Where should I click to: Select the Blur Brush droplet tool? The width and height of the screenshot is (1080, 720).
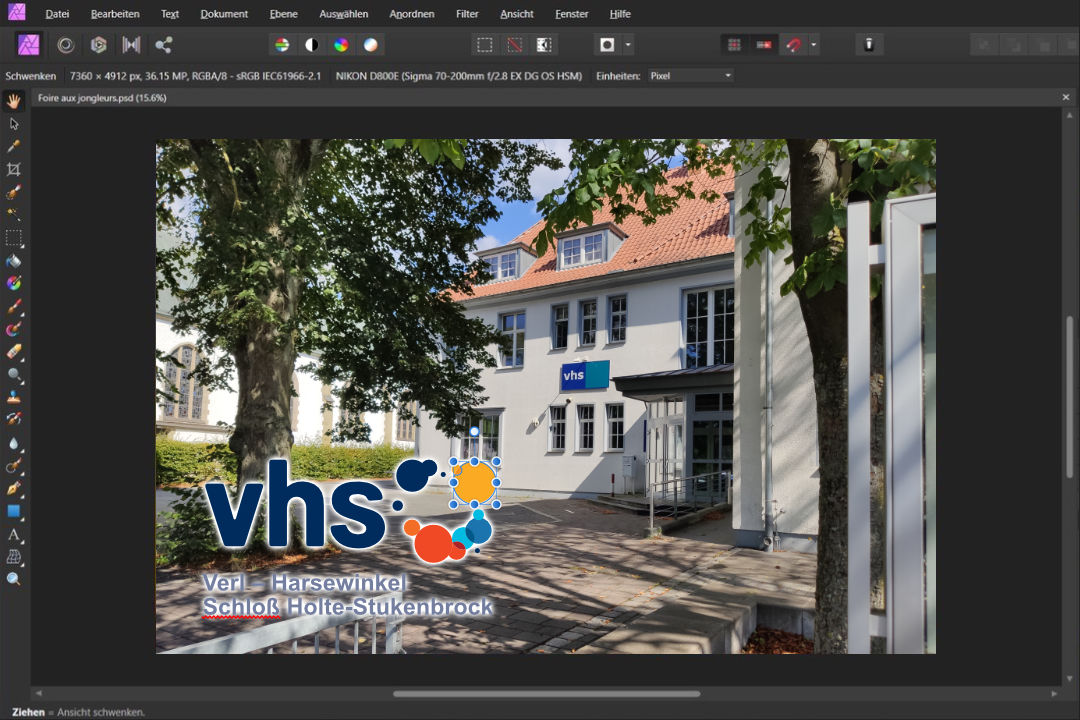tap(14, 443)
